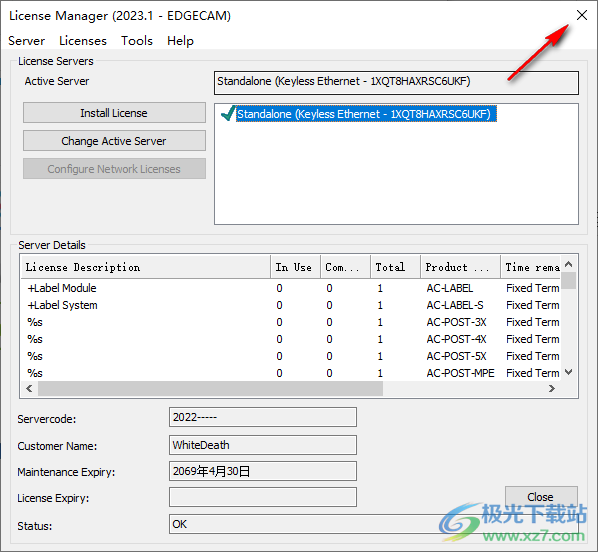Click Fixed Term in the AC-POST-MPE row
The width and height of the screenshot is (598, 552).
click(532, 373)
